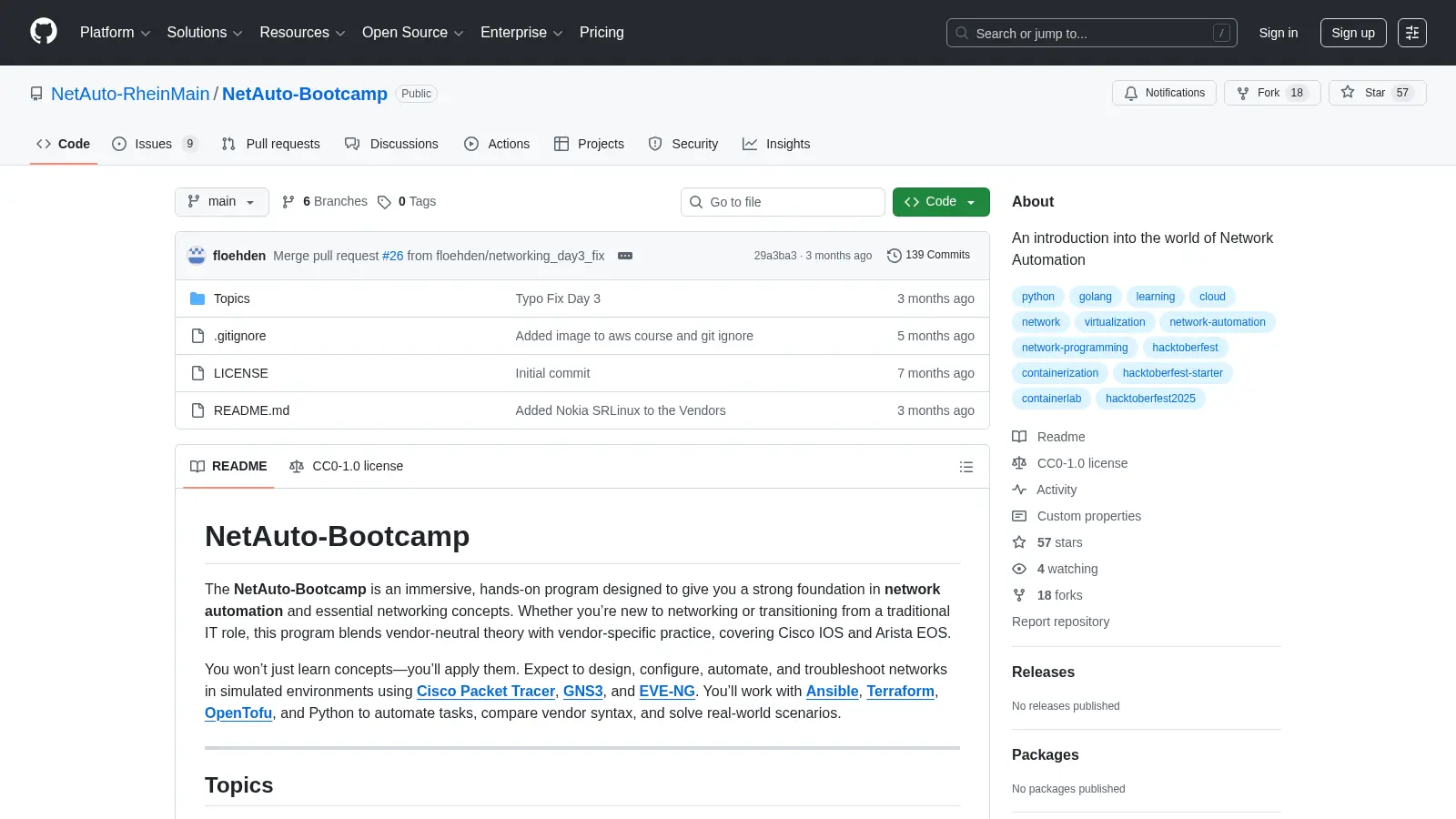This screenshot has height=819, width=1456.
Task: Open the README outline icon
Action: [966, 467]
